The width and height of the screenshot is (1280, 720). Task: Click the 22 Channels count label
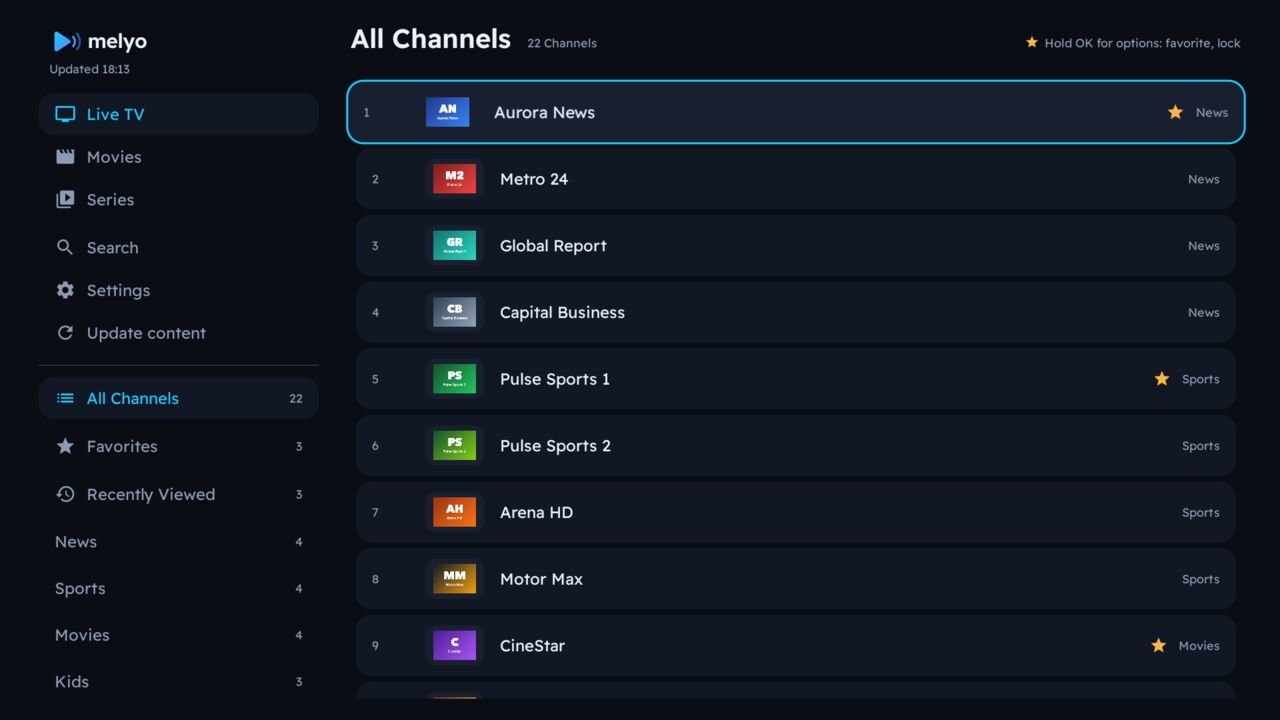tap(562, 43)
